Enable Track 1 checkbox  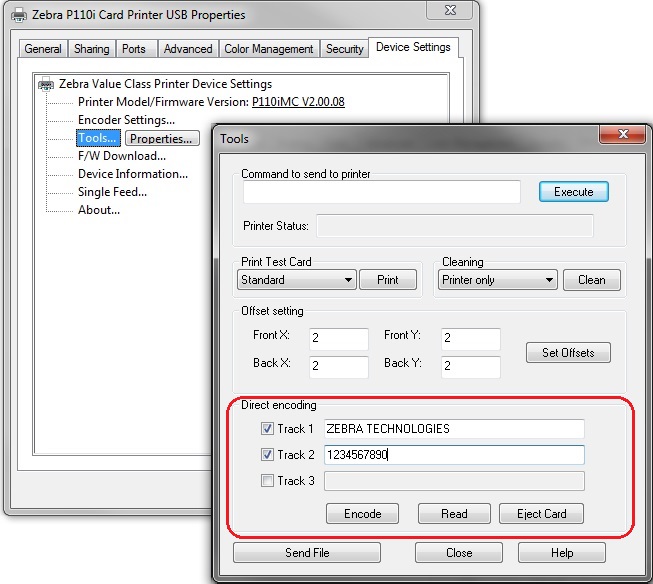click(x=267, y=429)
